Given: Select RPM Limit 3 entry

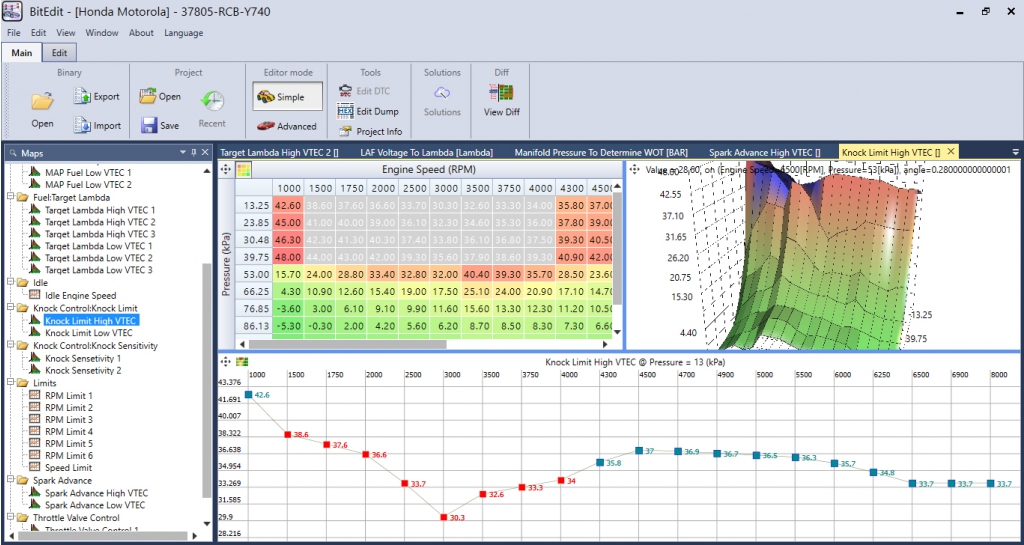Looking at the screenshot, I should (69, 419).
